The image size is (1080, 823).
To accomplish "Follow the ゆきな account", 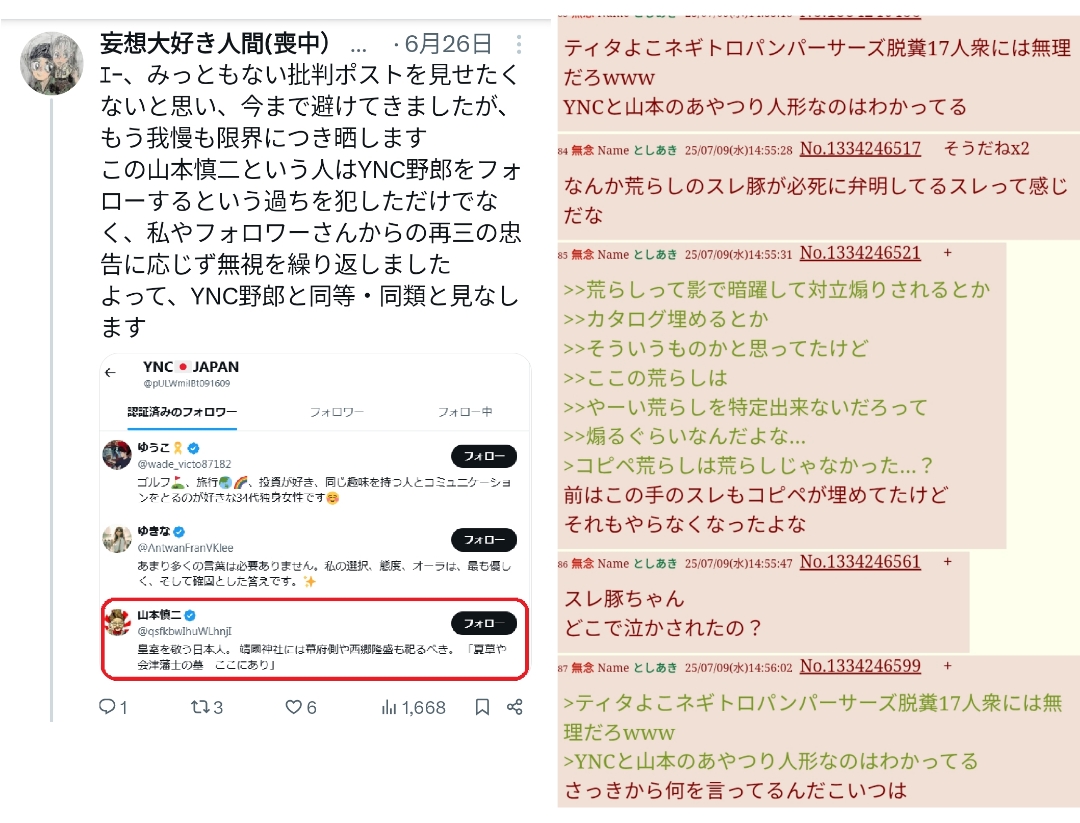I will (x=484, y=540).
